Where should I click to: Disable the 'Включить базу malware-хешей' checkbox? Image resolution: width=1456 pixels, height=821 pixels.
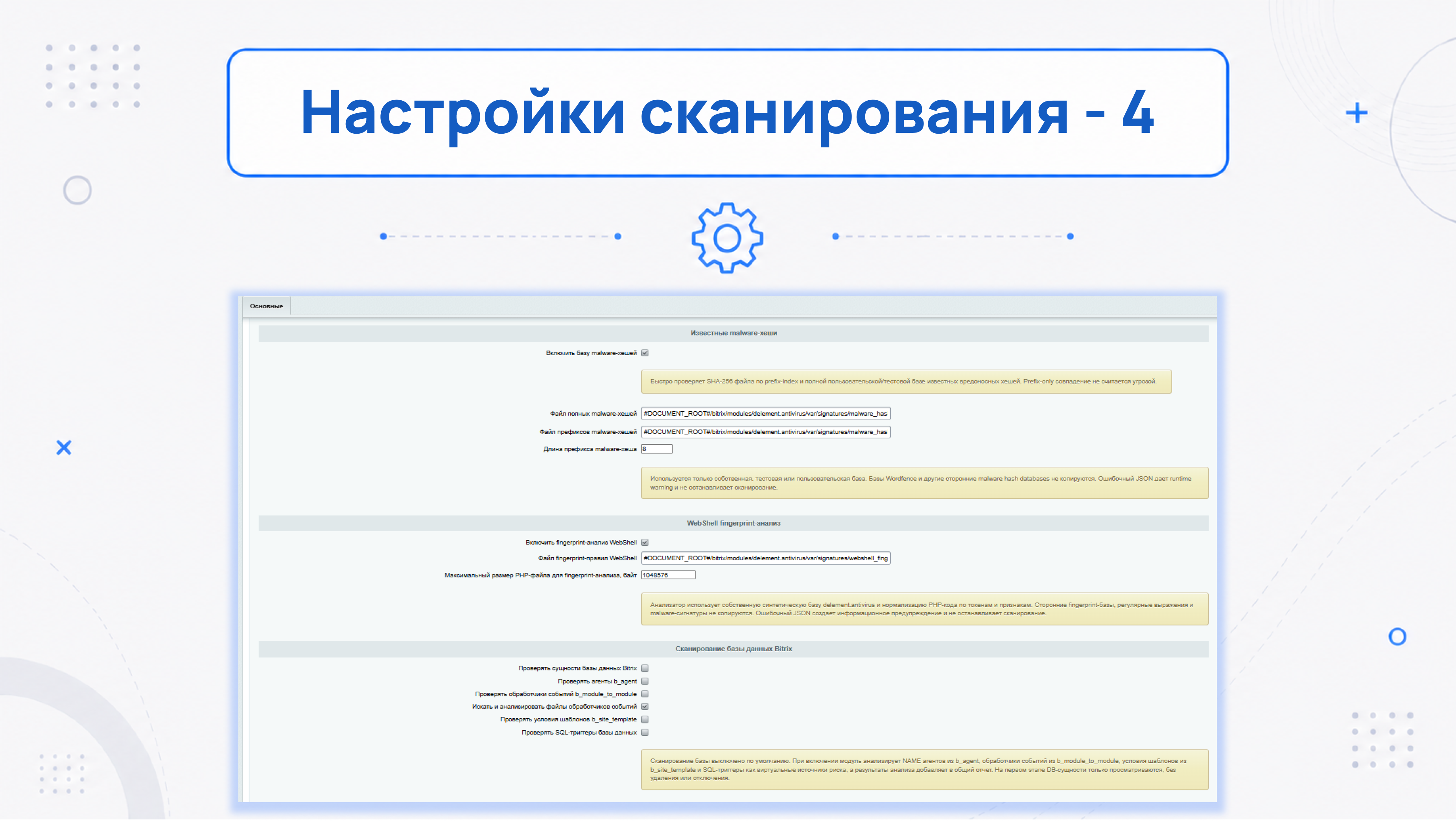click(x=645, y=353)
